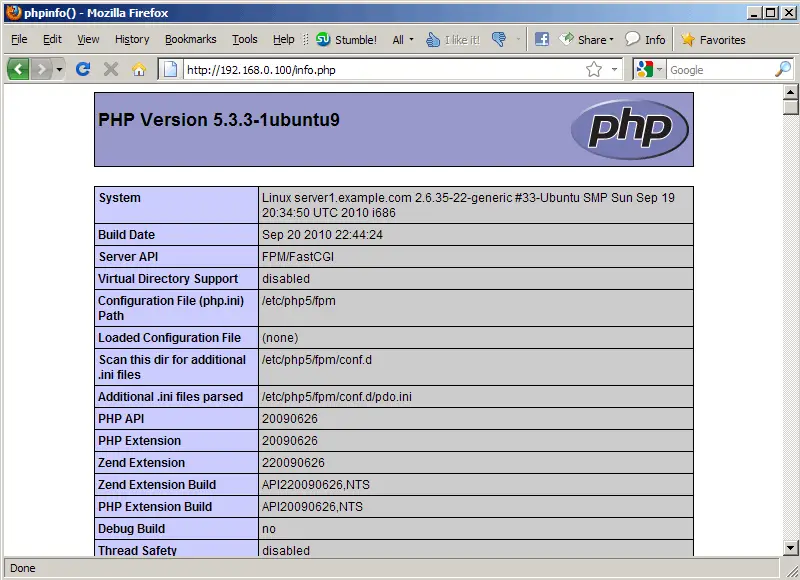The image size is (800, 580).
Task: Click the "Loaded Configuration File" label
Action: [169, 338]
